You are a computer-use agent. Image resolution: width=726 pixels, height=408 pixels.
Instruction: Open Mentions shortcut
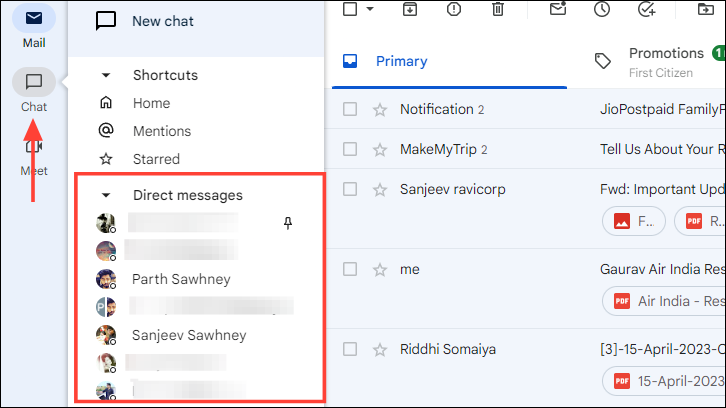click(x=162, y=131)
